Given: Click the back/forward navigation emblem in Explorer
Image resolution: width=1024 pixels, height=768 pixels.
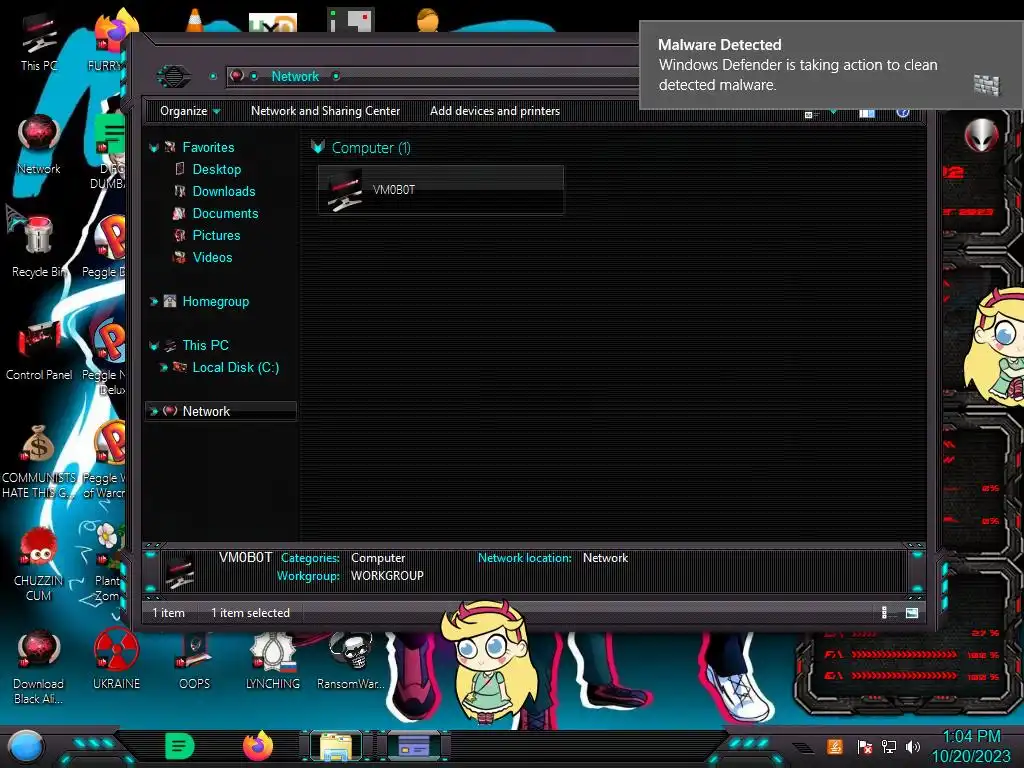Looking at the screenshot, I should [174, 76].
